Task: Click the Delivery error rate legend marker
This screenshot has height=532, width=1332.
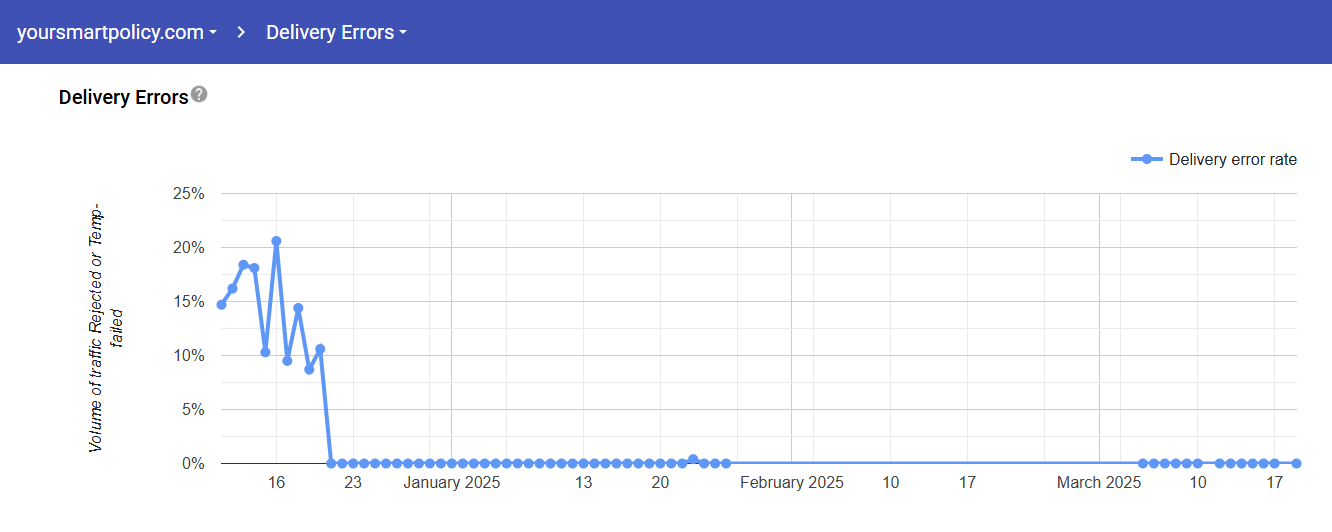Action: [x=1147, y=159]
